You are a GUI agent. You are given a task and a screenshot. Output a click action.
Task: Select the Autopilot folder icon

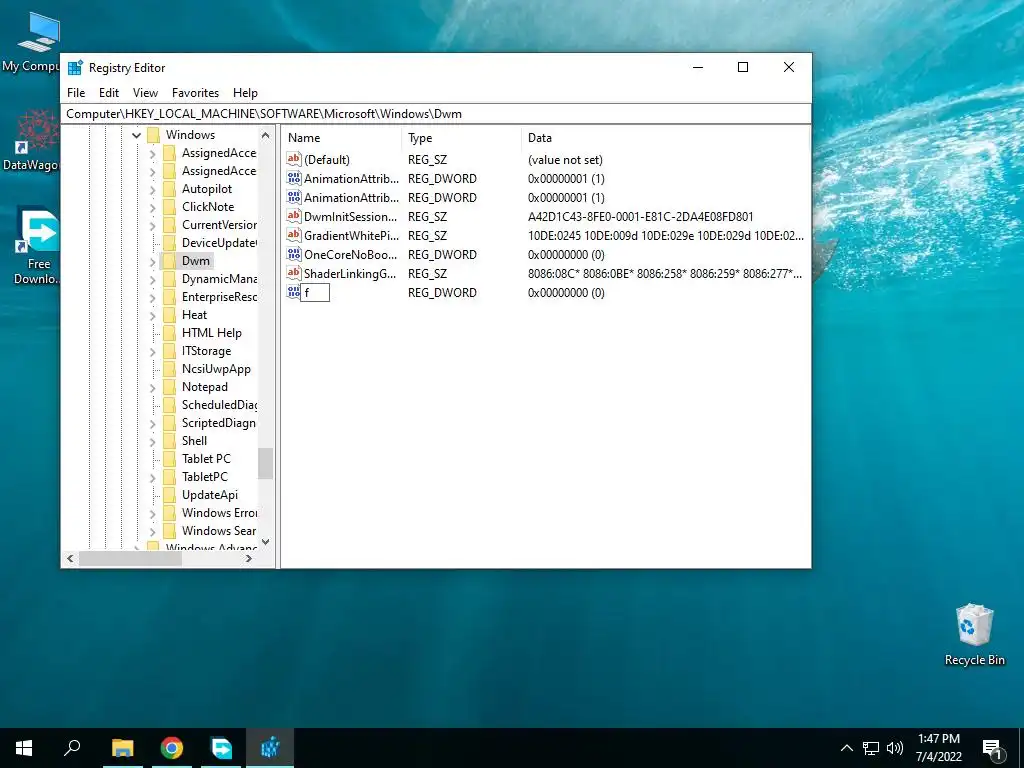169,189
